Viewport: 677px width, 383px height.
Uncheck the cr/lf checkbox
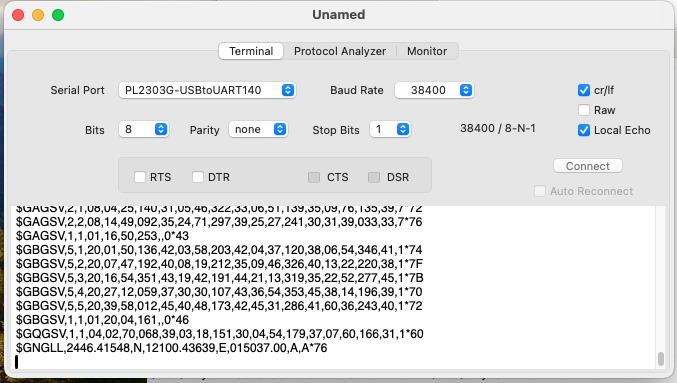coord(584,90)
